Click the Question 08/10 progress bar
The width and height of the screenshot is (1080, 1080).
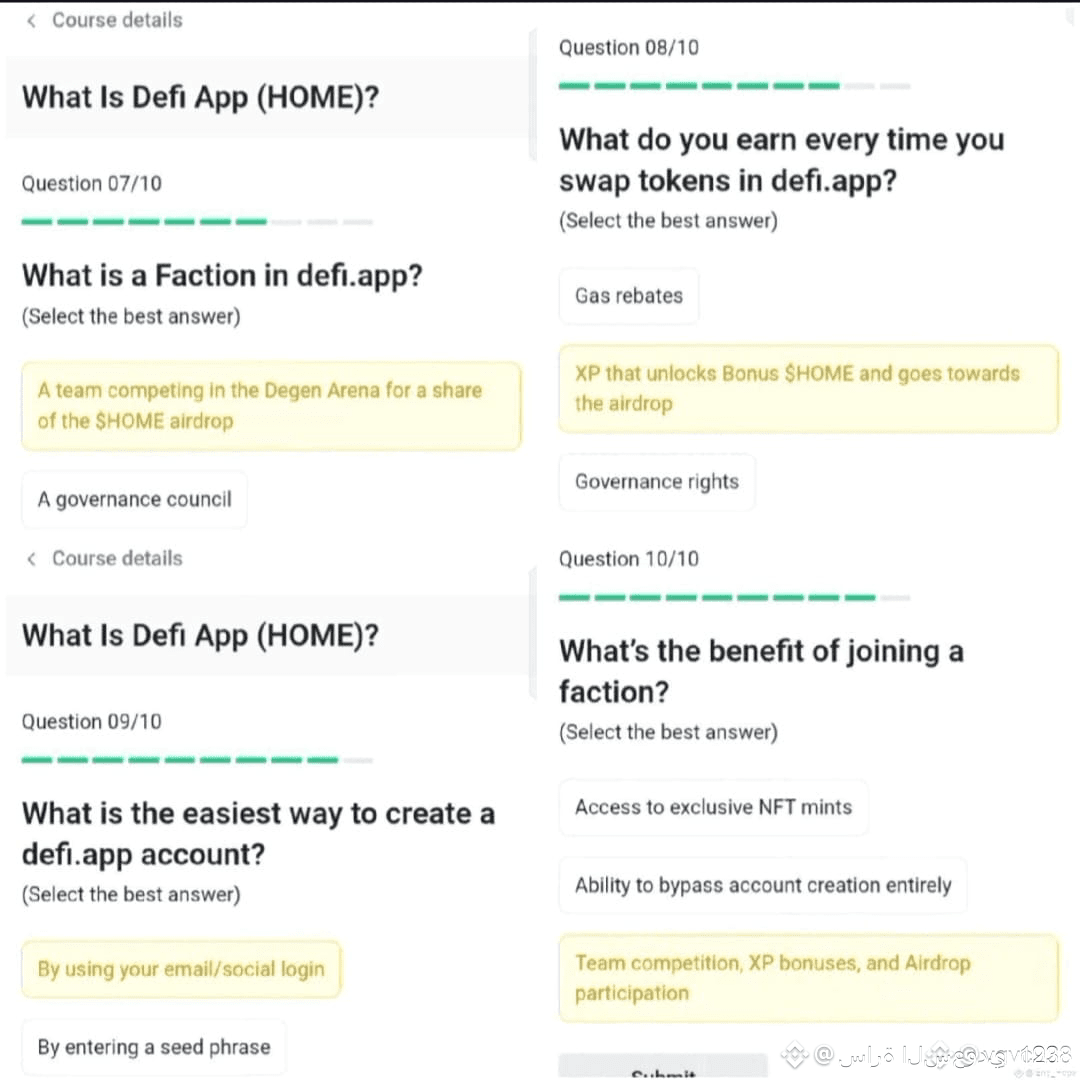[734, 86]
